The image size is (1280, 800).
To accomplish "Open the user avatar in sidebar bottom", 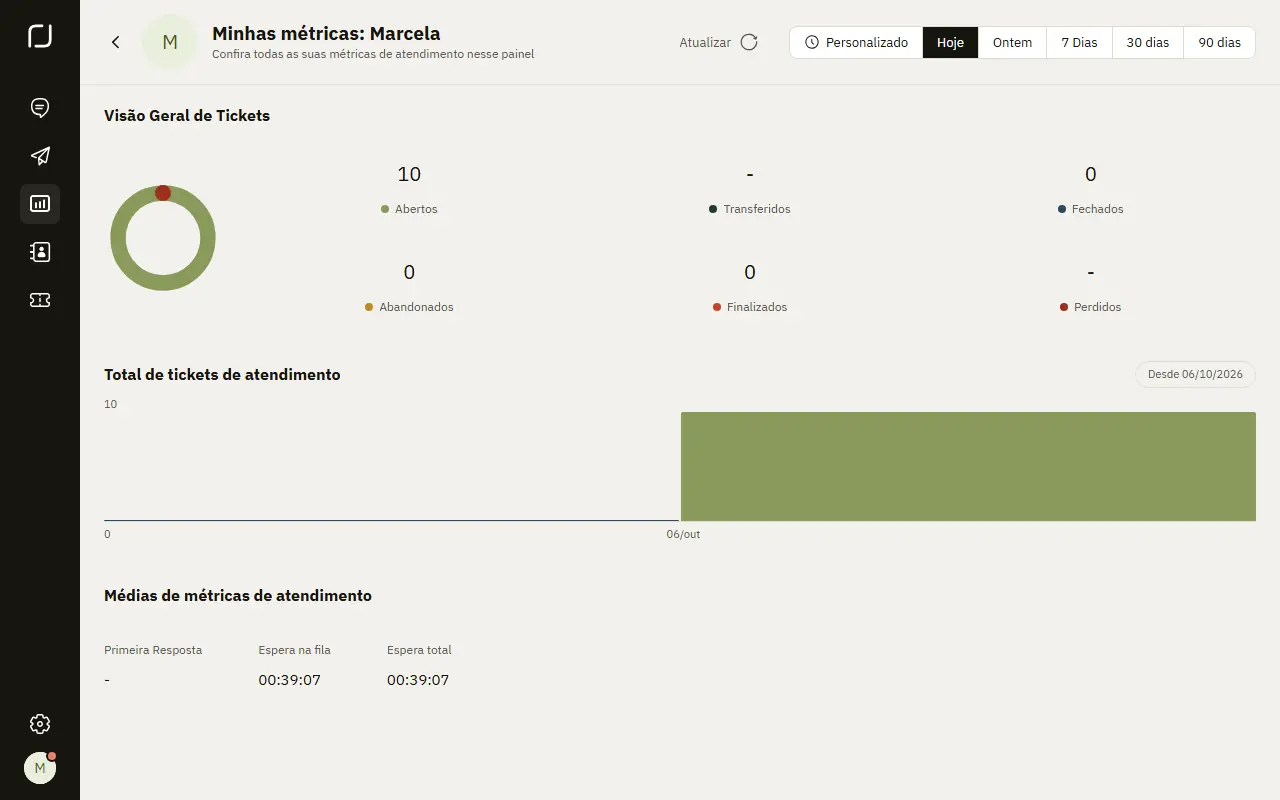I will point(40,768).
